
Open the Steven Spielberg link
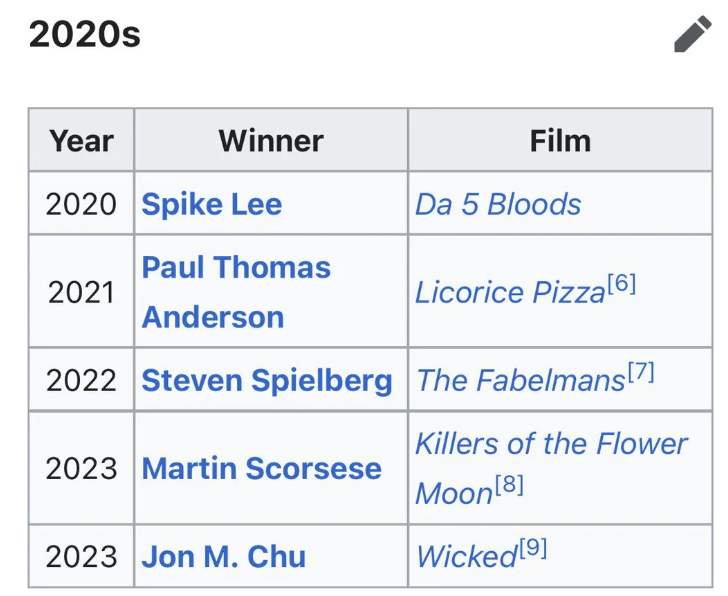(x=267, y=381)
